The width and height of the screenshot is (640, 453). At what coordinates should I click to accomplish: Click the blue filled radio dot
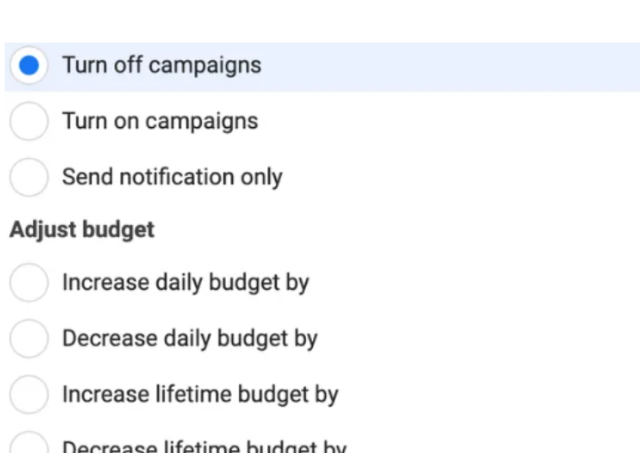[x=29, y=66]
